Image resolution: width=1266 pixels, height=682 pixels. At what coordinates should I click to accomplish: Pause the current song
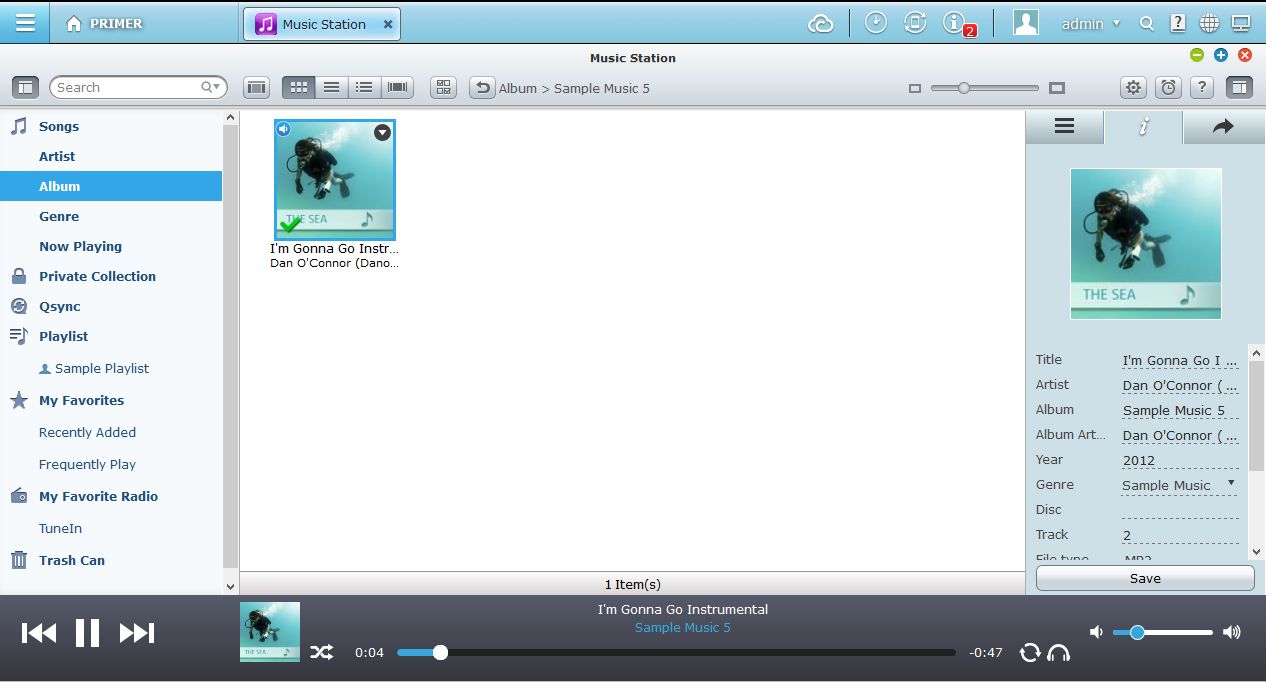88,632
